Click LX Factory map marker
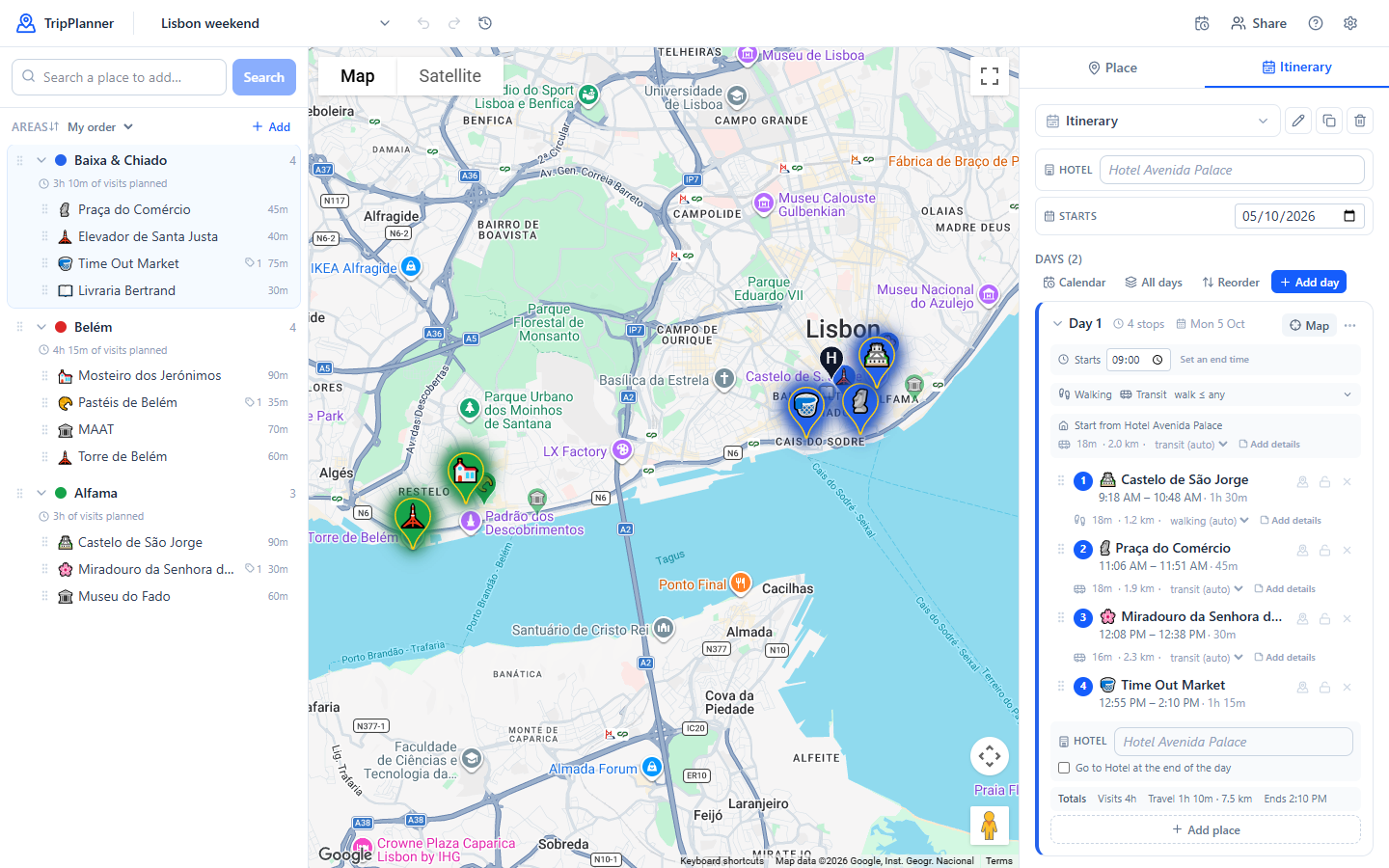The image size is (1389, 868). click(622, 449)
